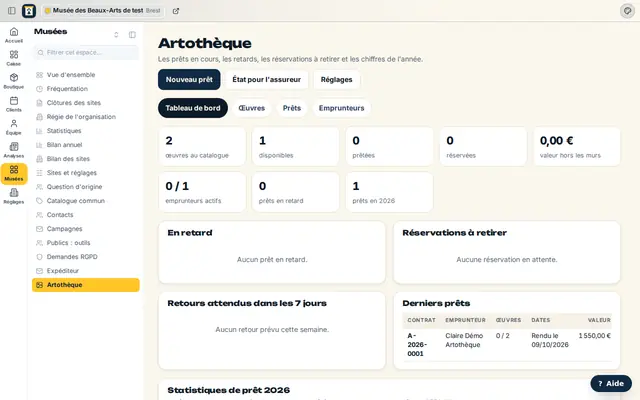Open Réglages in the left rail

pos(14,196)
